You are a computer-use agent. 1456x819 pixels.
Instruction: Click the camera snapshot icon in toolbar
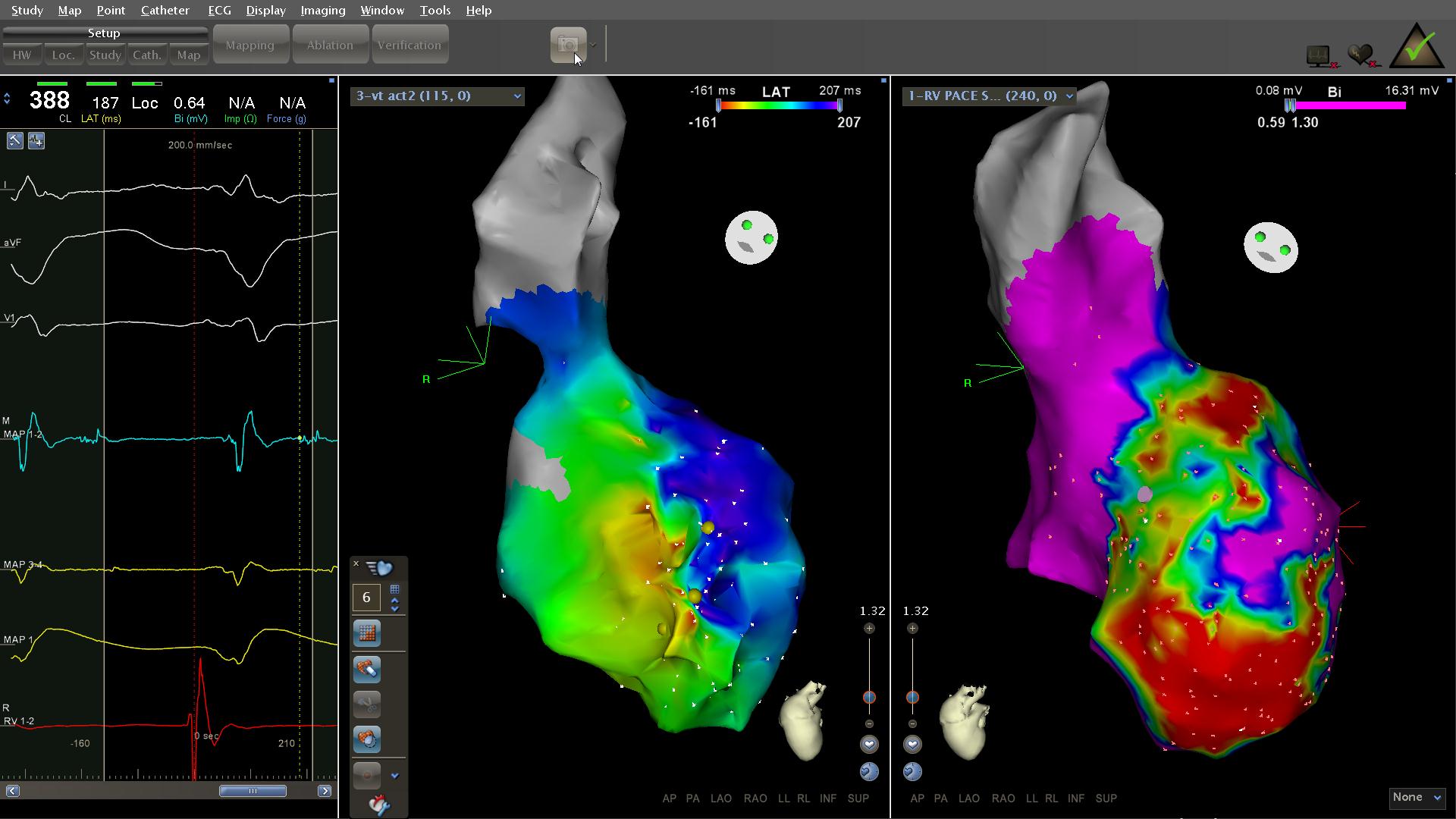click(x=568, y=45)
